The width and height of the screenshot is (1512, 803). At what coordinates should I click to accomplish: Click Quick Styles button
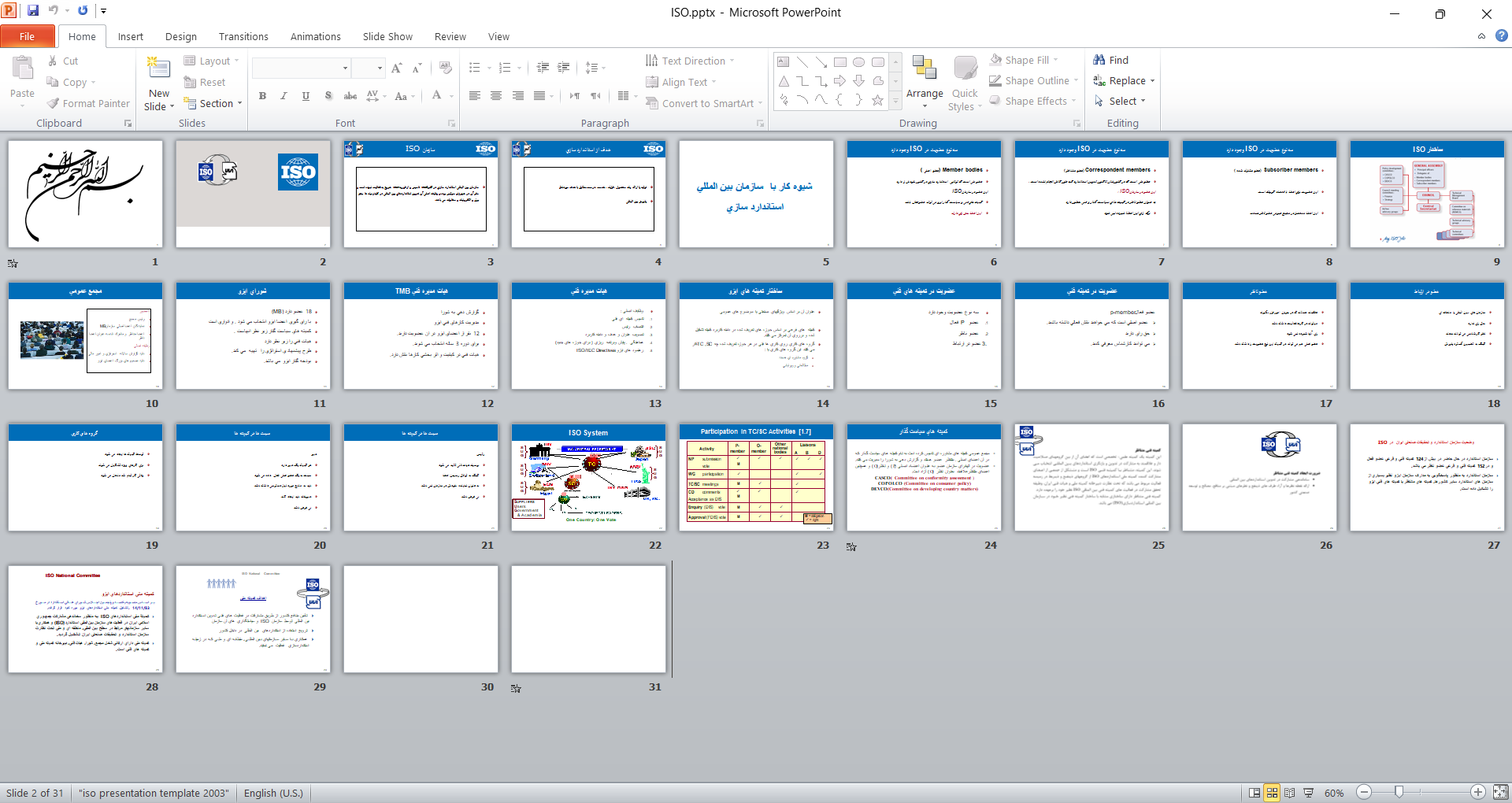click(x=965, y=83)
